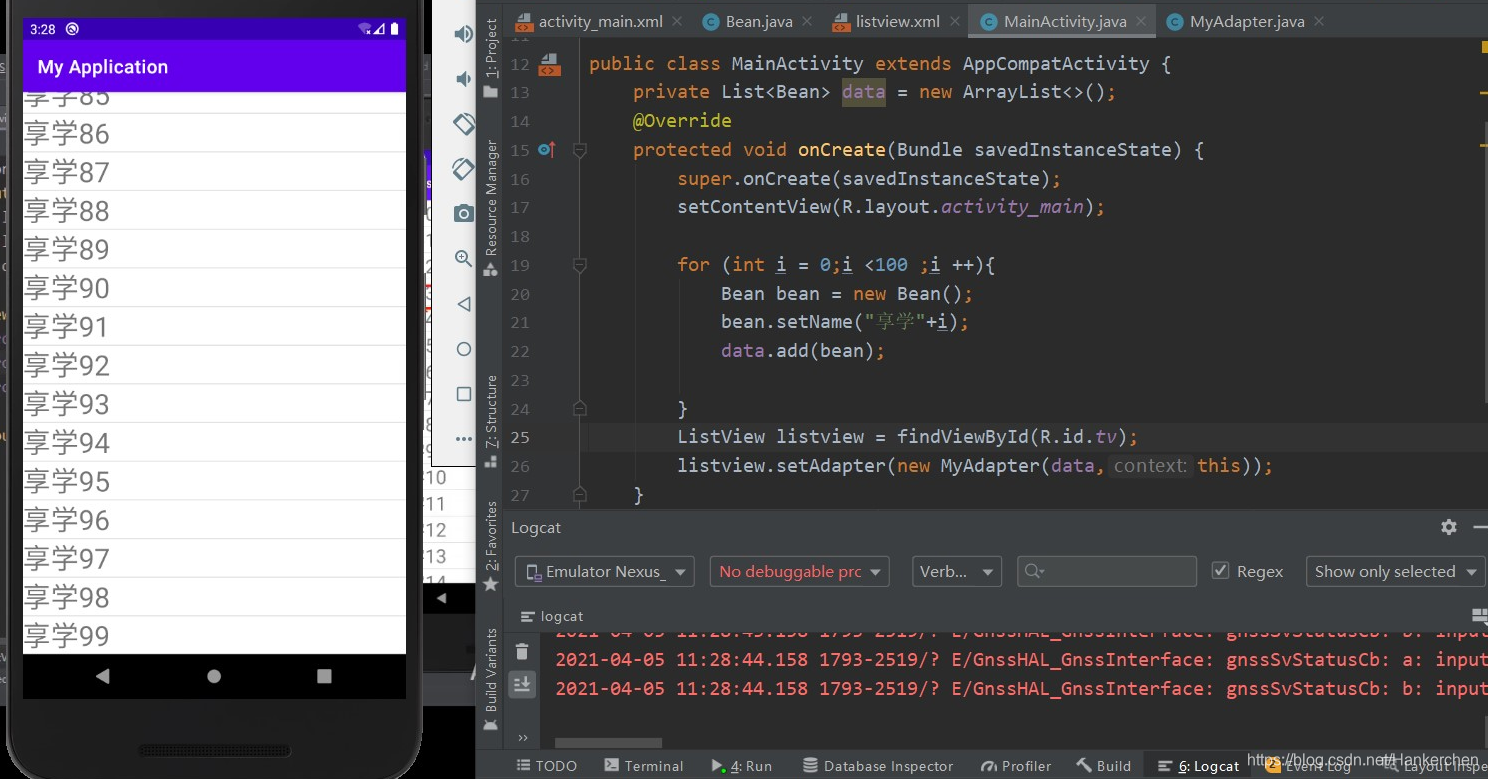Open the Emulator Nexus device dropdown

[604, 572]
